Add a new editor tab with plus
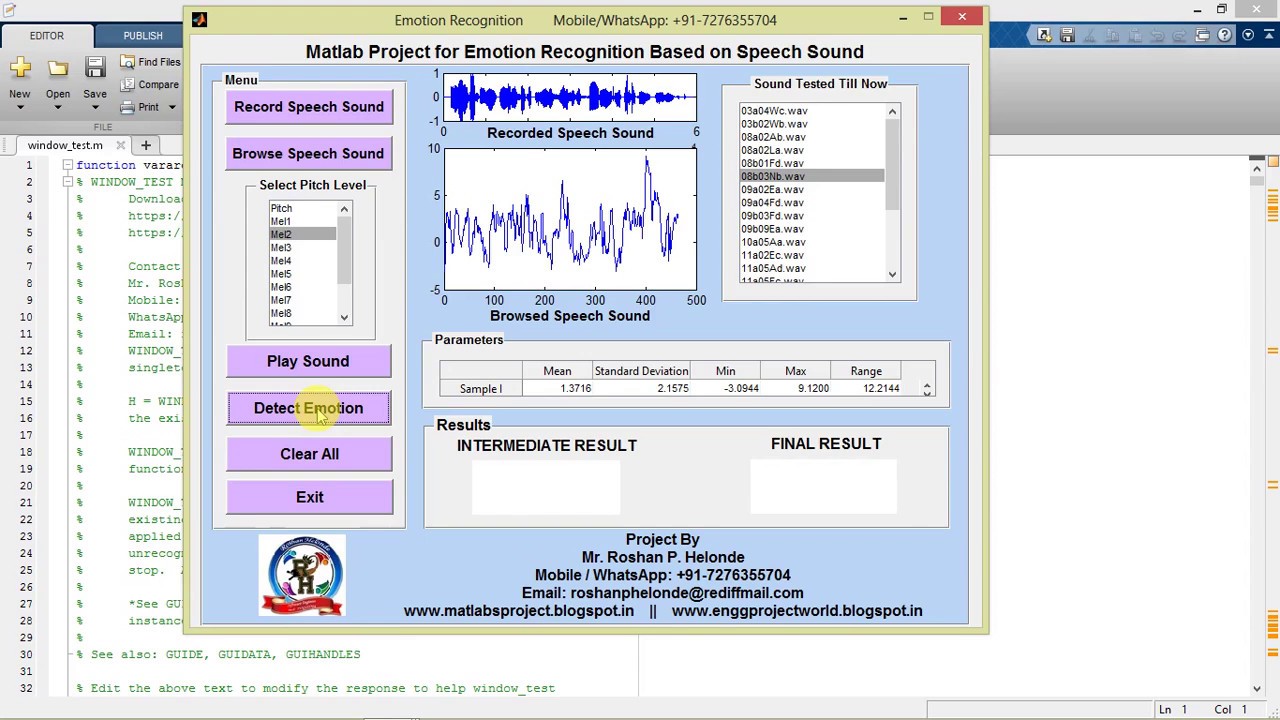1280x720 pixels. click(x=145, y=145)
